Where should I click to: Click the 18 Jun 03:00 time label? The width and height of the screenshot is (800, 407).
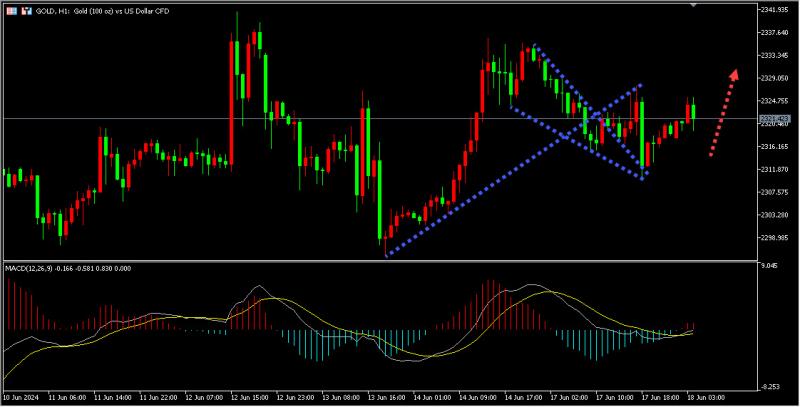[x=705, y=397]
